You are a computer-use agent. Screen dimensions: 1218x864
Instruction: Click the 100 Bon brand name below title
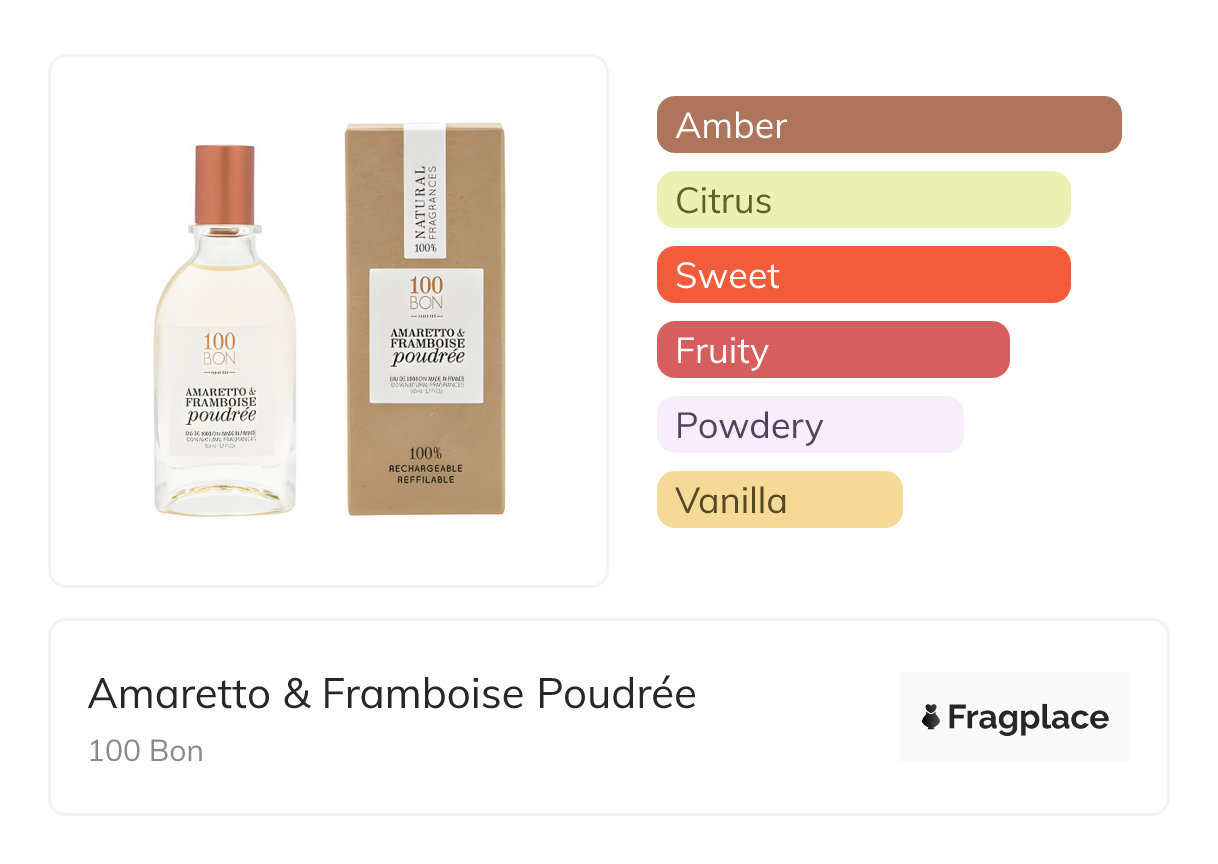click(146, 751)
